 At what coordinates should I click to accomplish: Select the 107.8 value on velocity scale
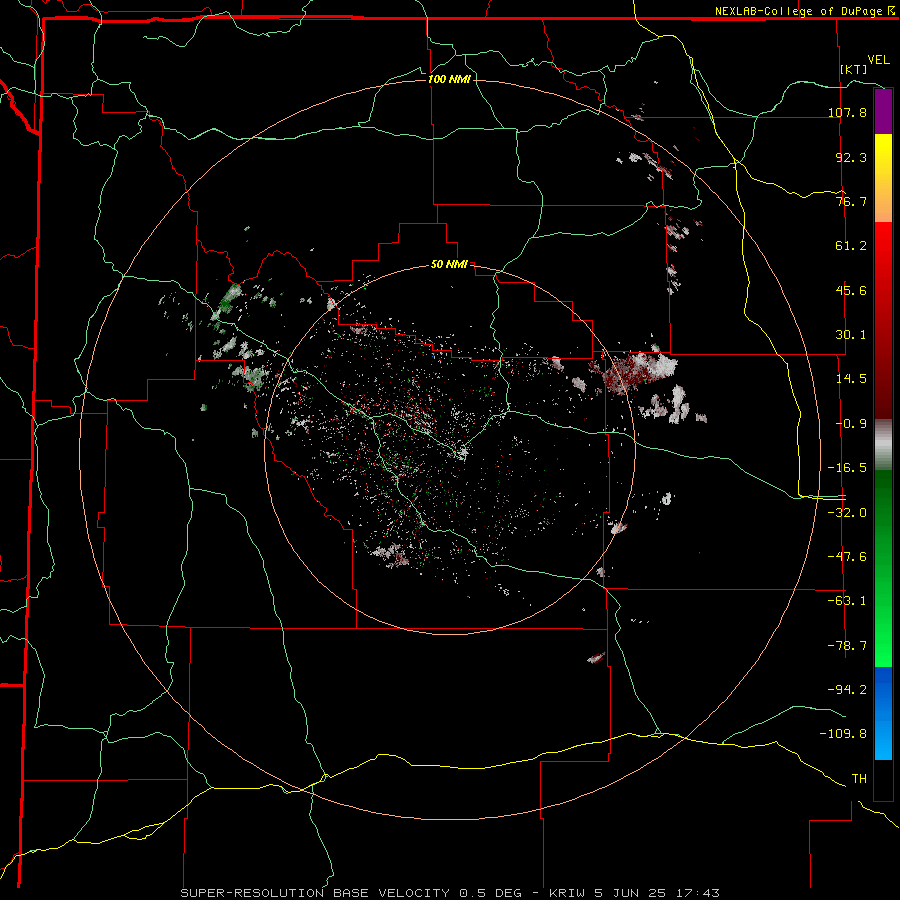[x=847, y=112]
